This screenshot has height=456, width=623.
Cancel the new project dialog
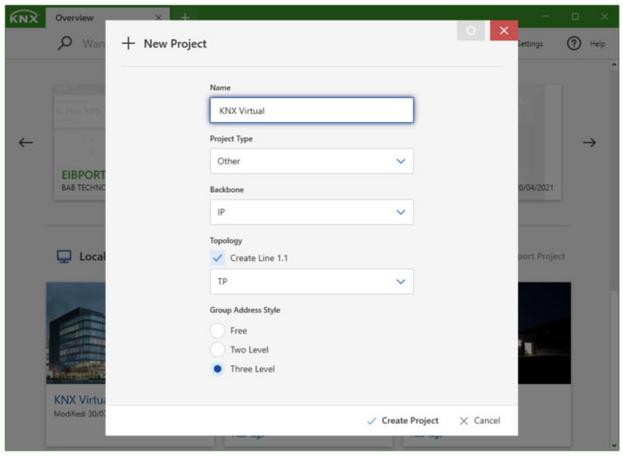480,421
